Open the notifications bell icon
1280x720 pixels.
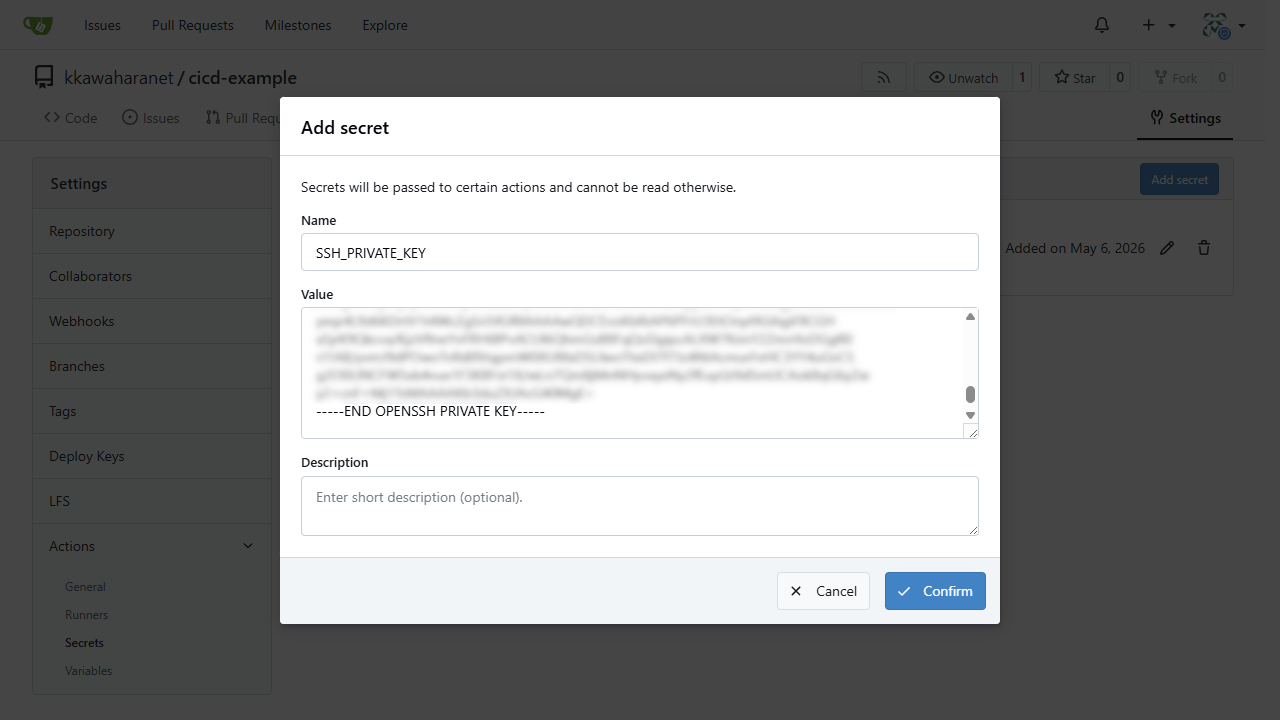tap(1102, 25)
